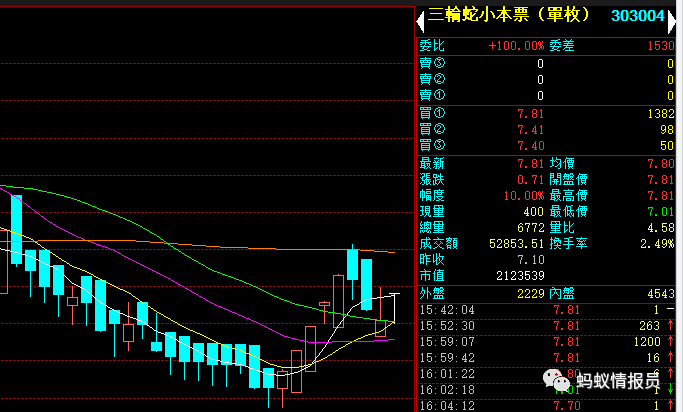
Task: Select the 賣② ask row
Action: pos(546,80)
